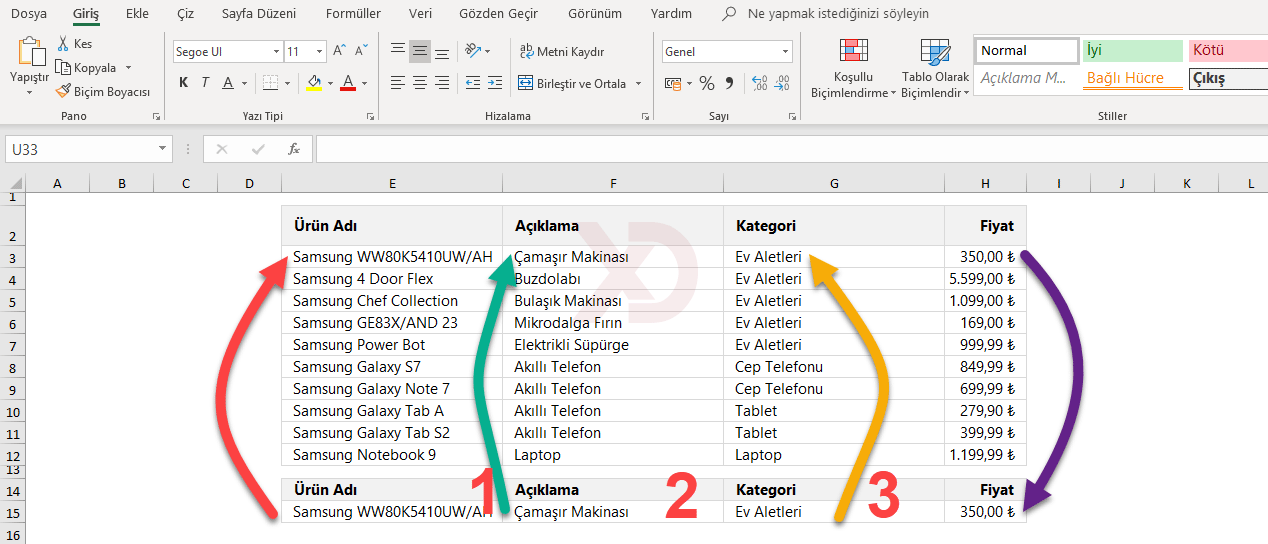Screen dimensions: 1268x544
Task: Increase the cell indent
Action: click(495, 83)
